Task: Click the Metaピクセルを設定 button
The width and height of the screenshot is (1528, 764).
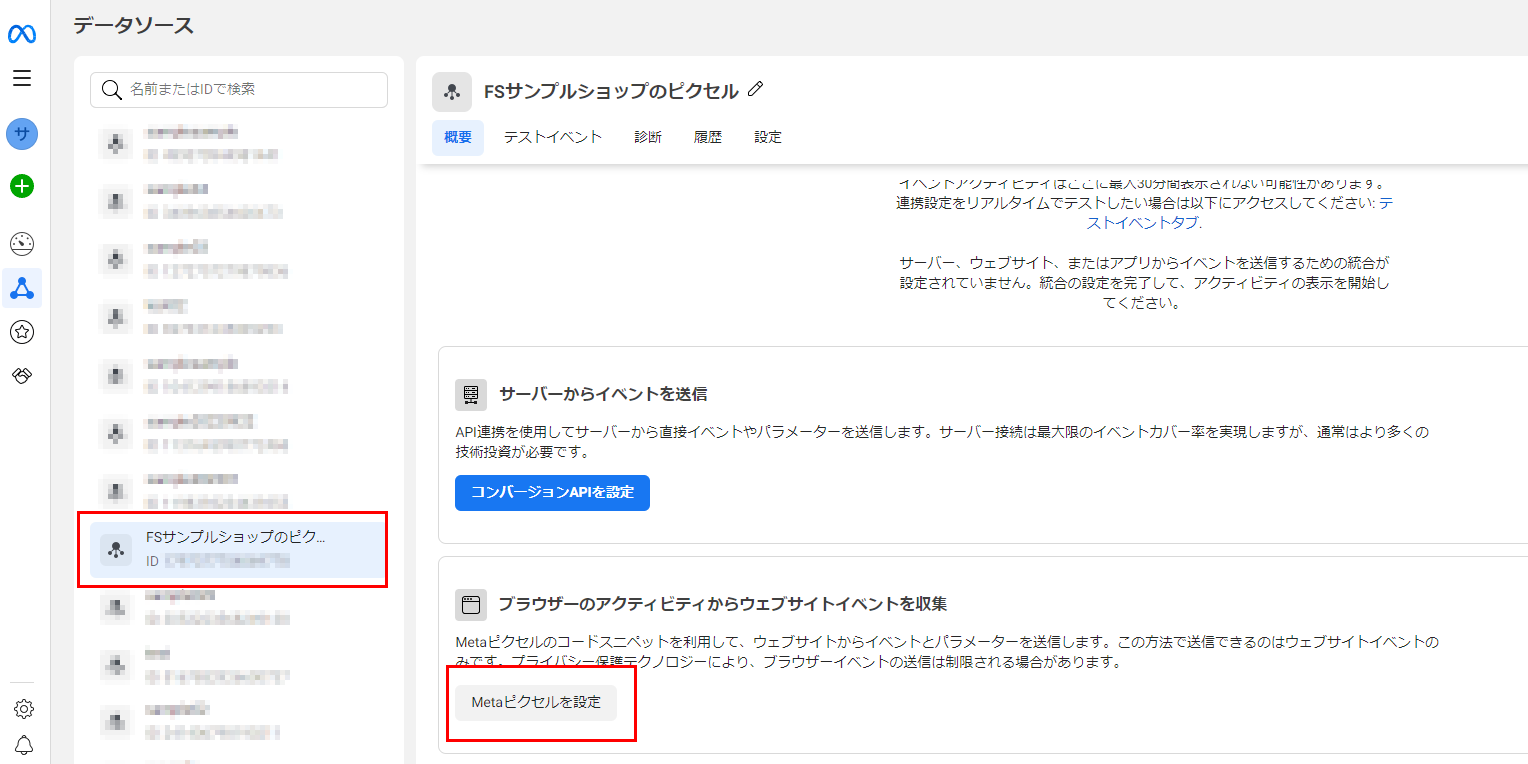Action: tap(536, 703)
